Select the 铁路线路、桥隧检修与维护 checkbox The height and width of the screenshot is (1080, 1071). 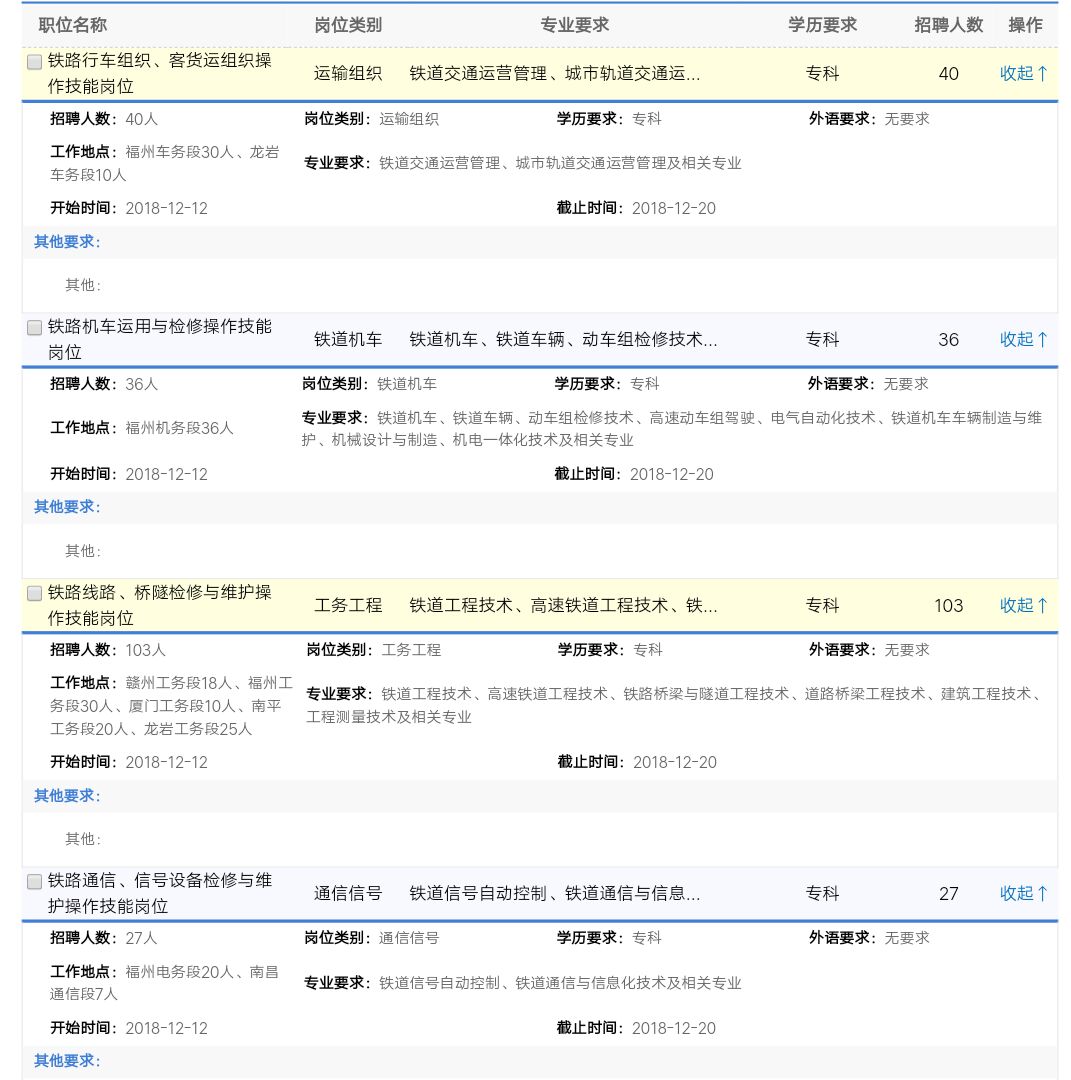tap(34, 594)
